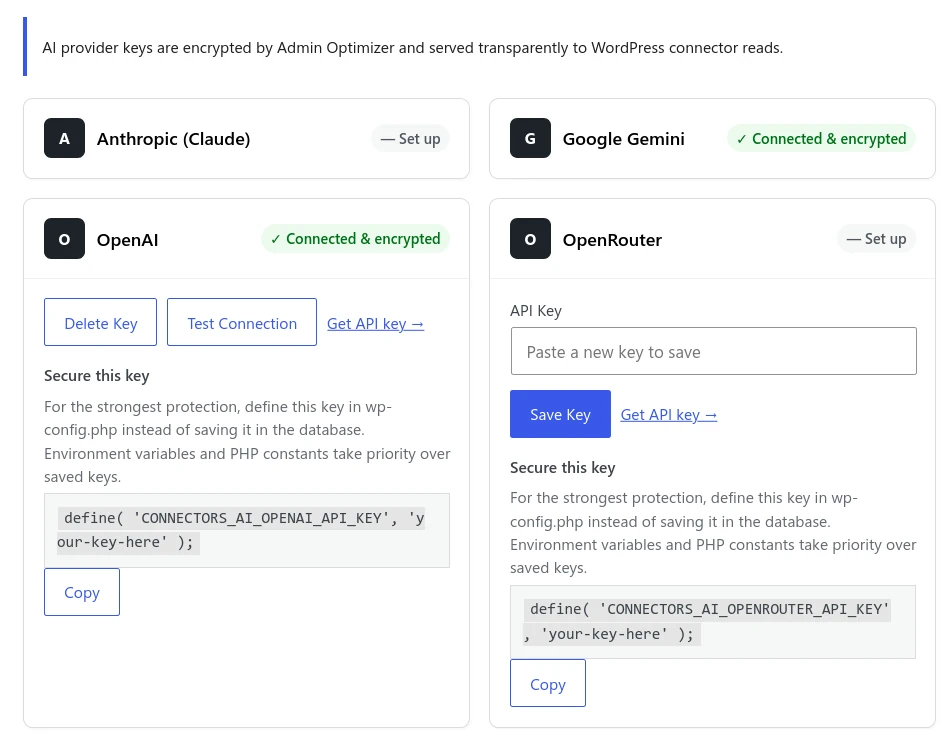This screenshot has height=751, width=946.
Task: Click the 'OpenRouter' title text
Action: pos(612,239)
